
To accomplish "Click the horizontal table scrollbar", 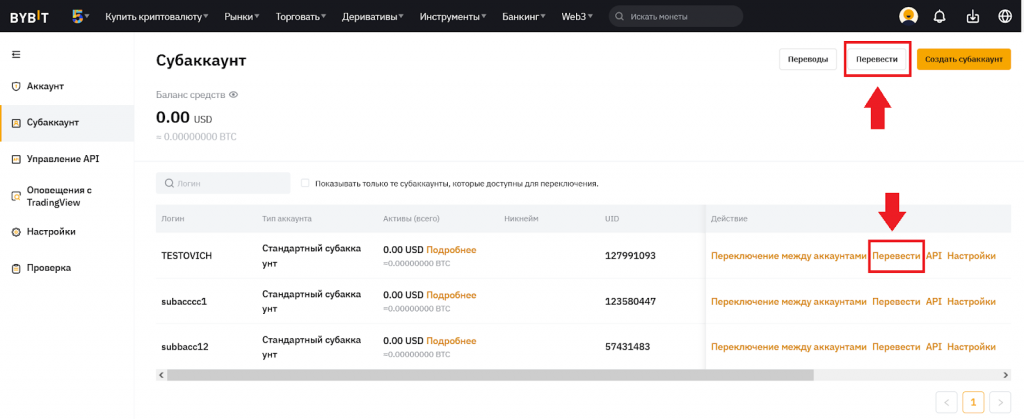I will 490,374.
